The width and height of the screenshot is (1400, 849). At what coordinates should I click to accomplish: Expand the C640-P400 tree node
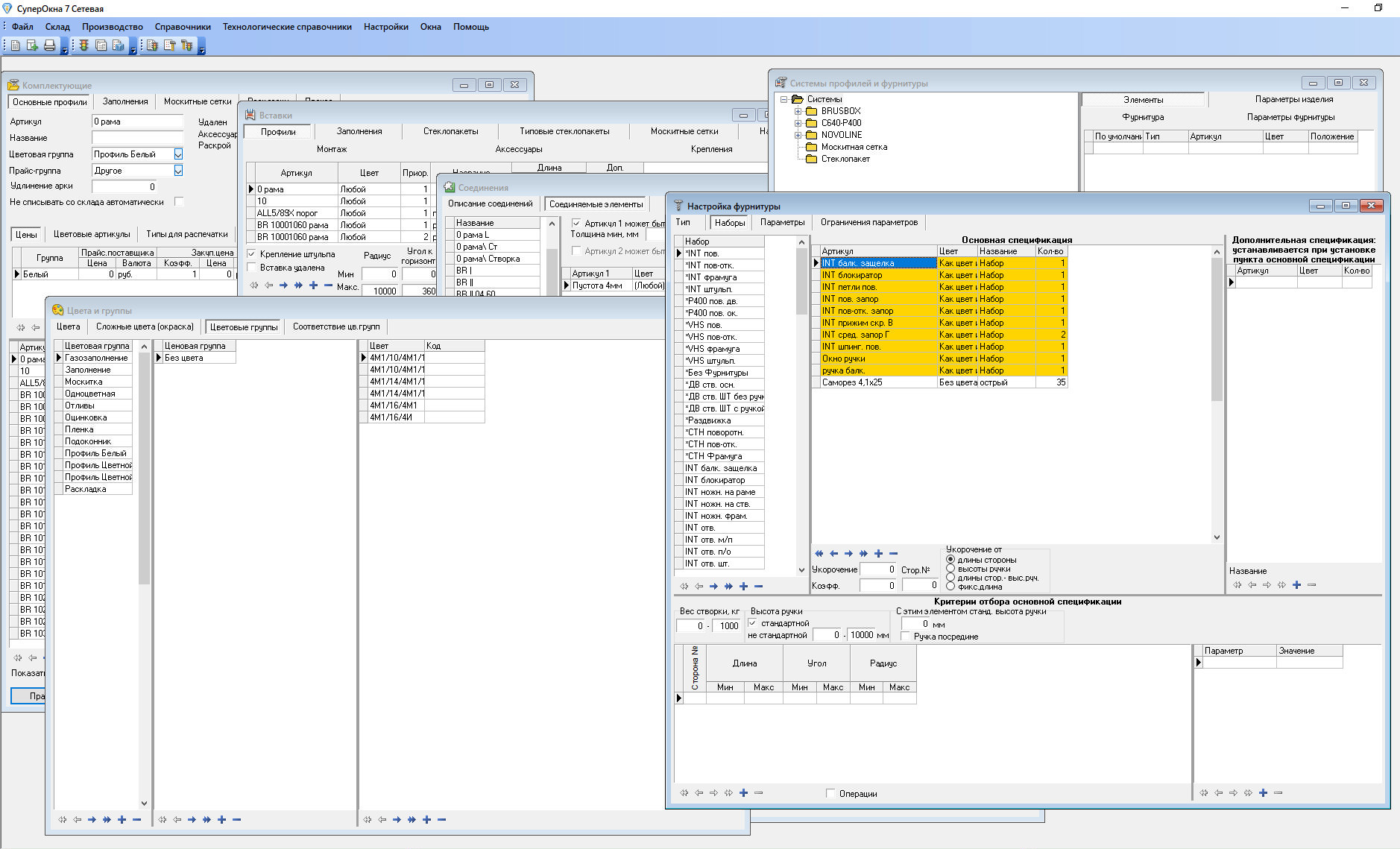[x=798, y=123]
